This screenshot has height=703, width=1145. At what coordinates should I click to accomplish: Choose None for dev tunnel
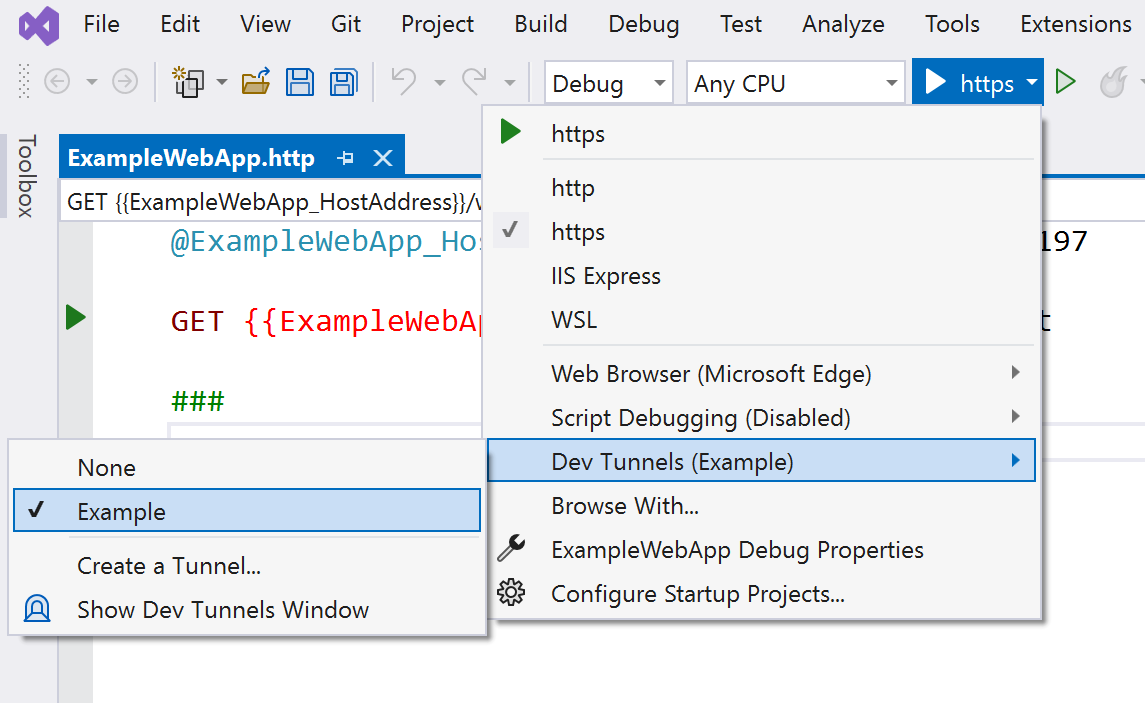(x=247, y=467)
